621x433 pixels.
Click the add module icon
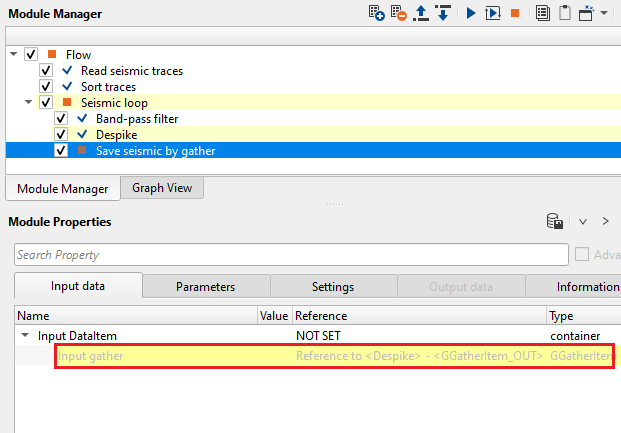pyautogui.click(x=376, y=13)
